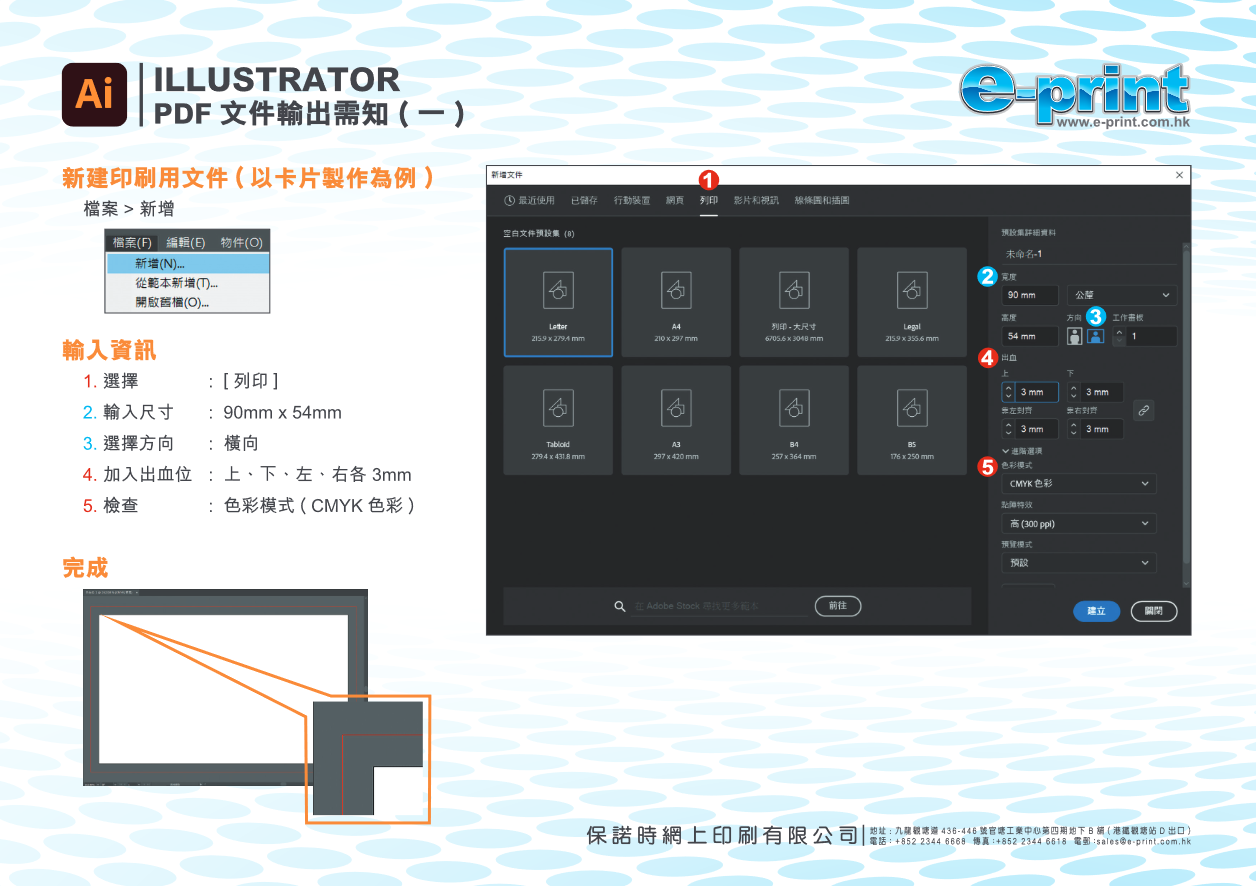
Task: Expand the 高 (300 ppi) raster effects dropdown
Action: pos(1078,524)
